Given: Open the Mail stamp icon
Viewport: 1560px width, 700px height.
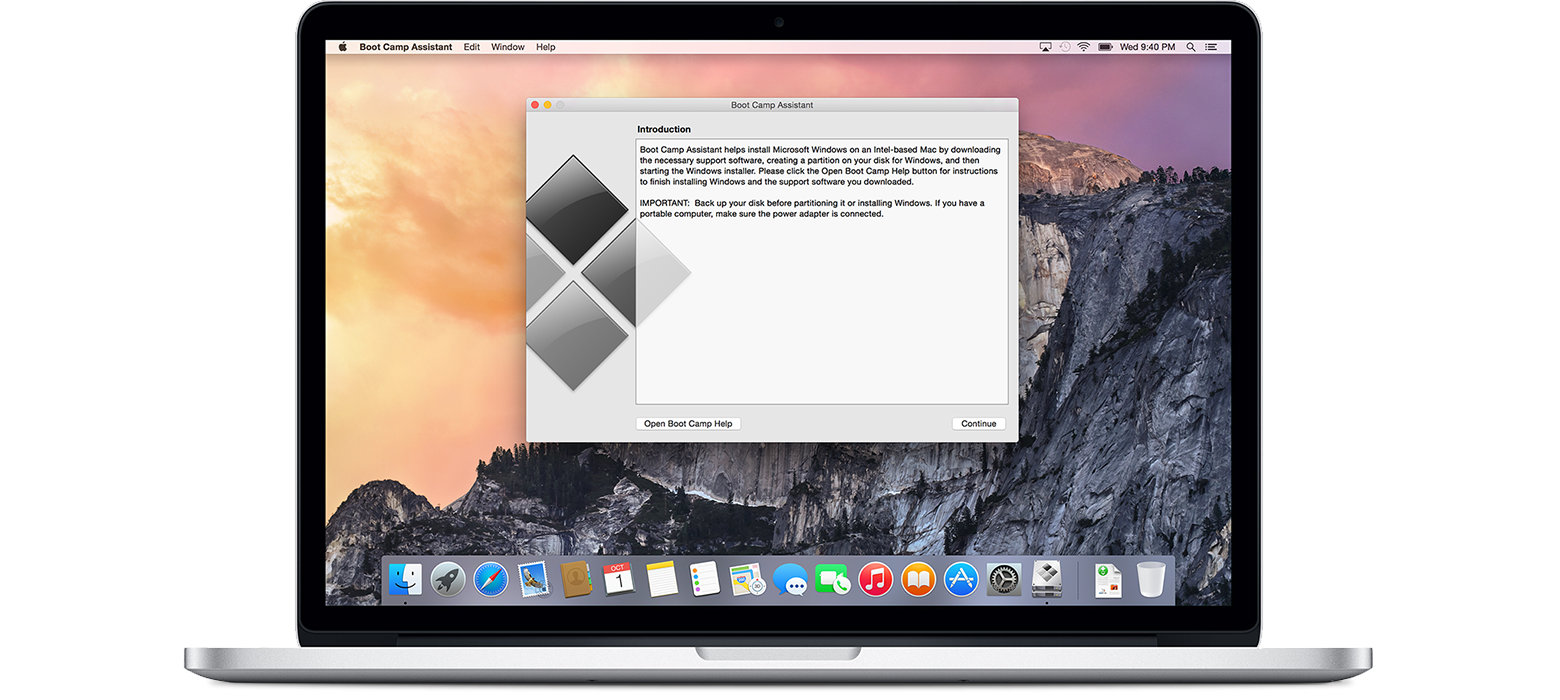Looking at the screenshot, I should [x=534, y=579].
